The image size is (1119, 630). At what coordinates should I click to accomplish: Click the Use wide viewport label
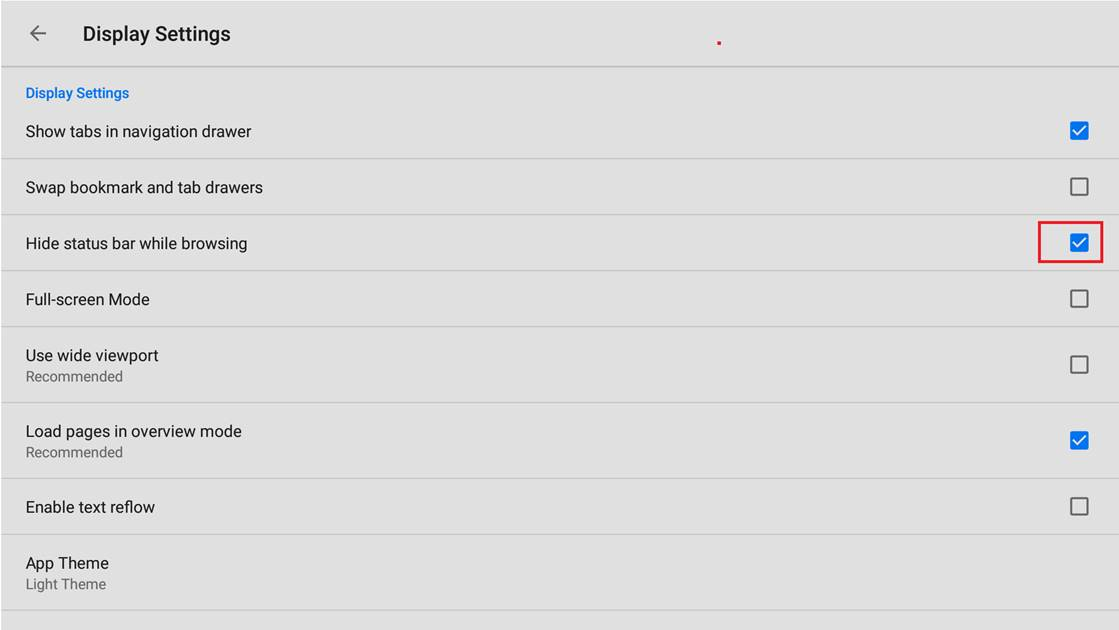(92, 356)
